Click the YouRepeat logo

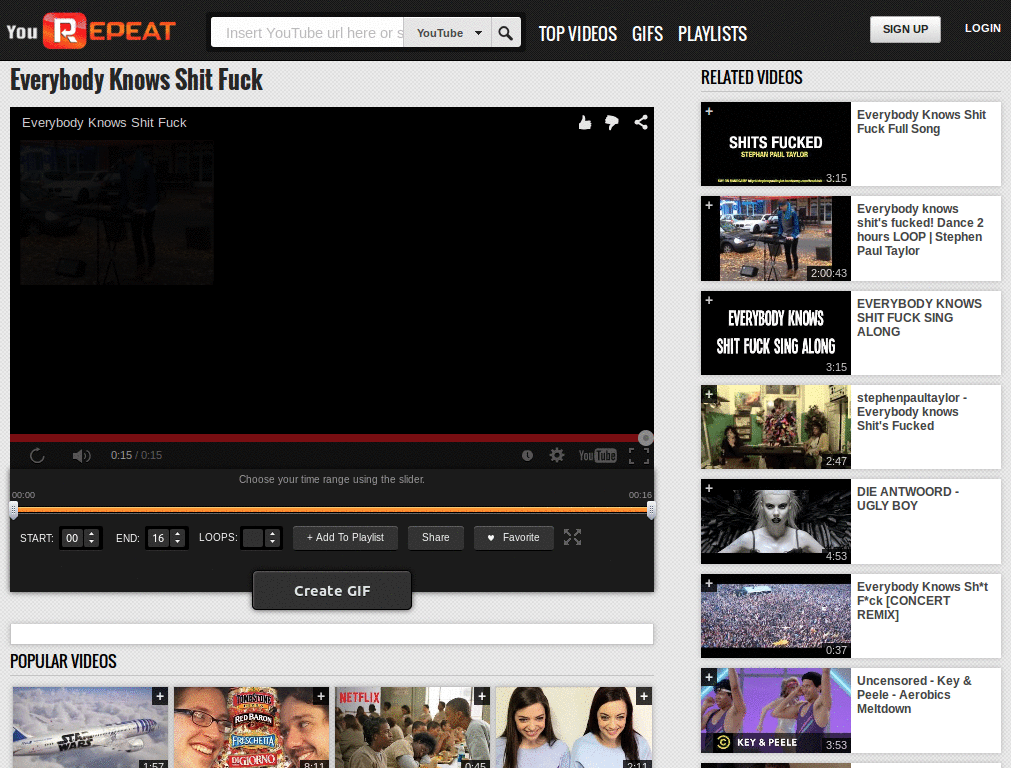(x=91, y=31)
